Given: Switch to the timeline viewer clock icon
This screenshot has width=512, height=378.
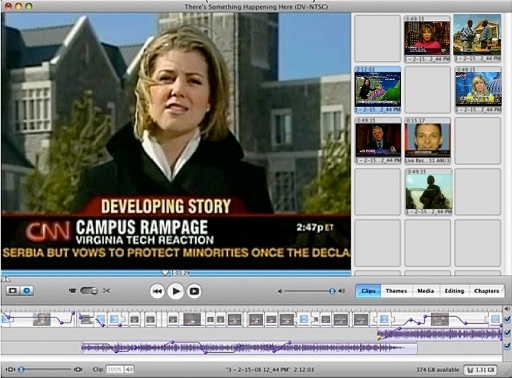Looking at the screenshot, I should click(x=27, y=291).
